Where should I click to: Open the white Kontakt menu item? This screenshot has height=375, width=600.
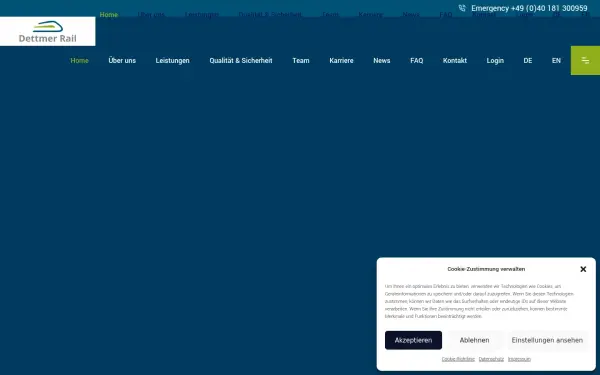point(455,60)
